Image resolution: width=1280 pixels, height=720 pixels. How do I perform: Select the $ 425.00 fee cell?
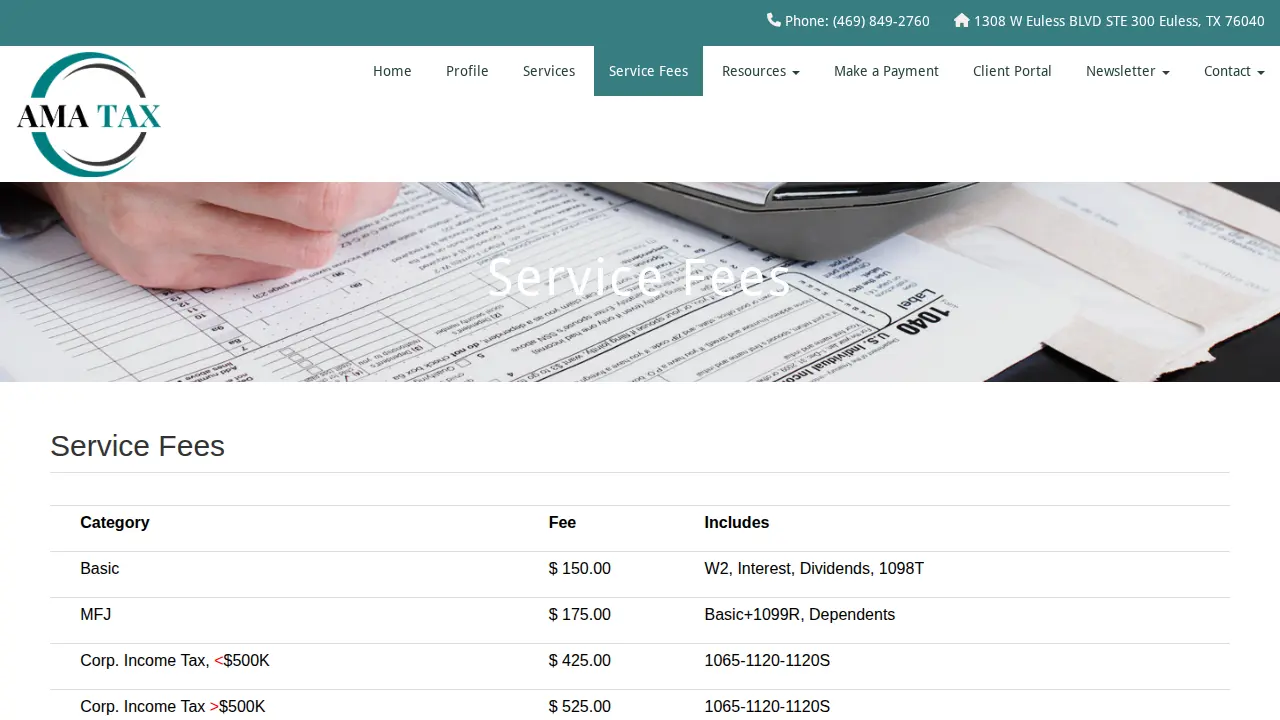click(x=580, y=660)
